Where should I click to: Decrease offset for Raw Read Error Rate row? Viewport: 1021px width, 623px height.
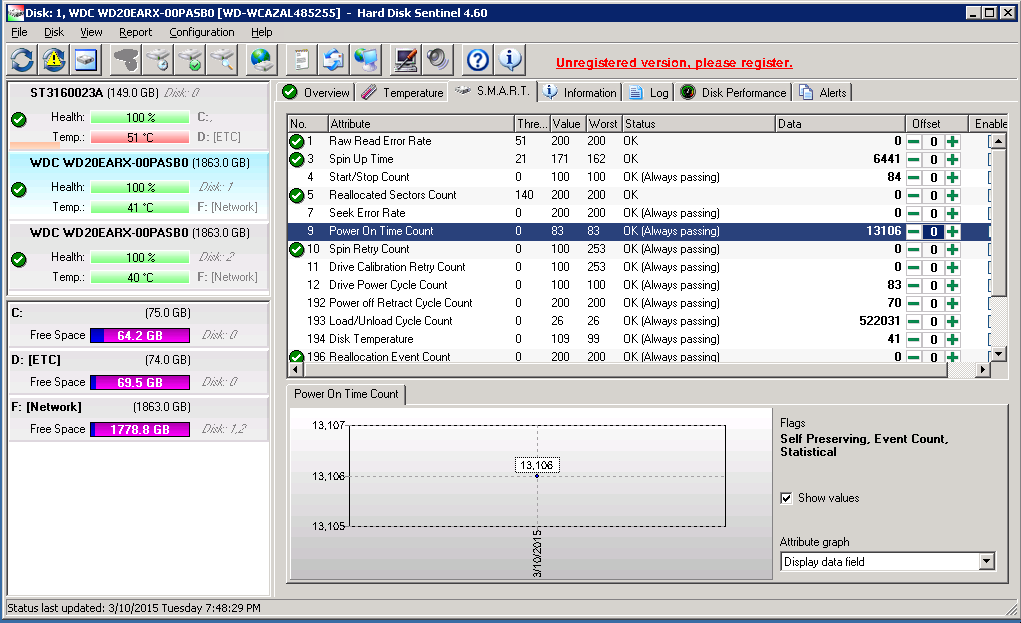coord(914,141)
